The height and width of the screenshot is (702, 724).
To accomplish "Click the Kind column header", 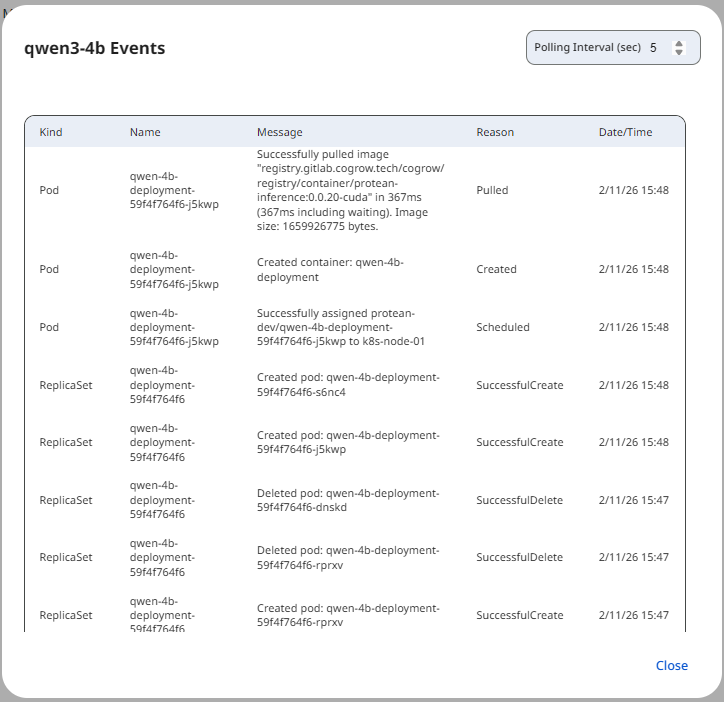I will 51,132.
